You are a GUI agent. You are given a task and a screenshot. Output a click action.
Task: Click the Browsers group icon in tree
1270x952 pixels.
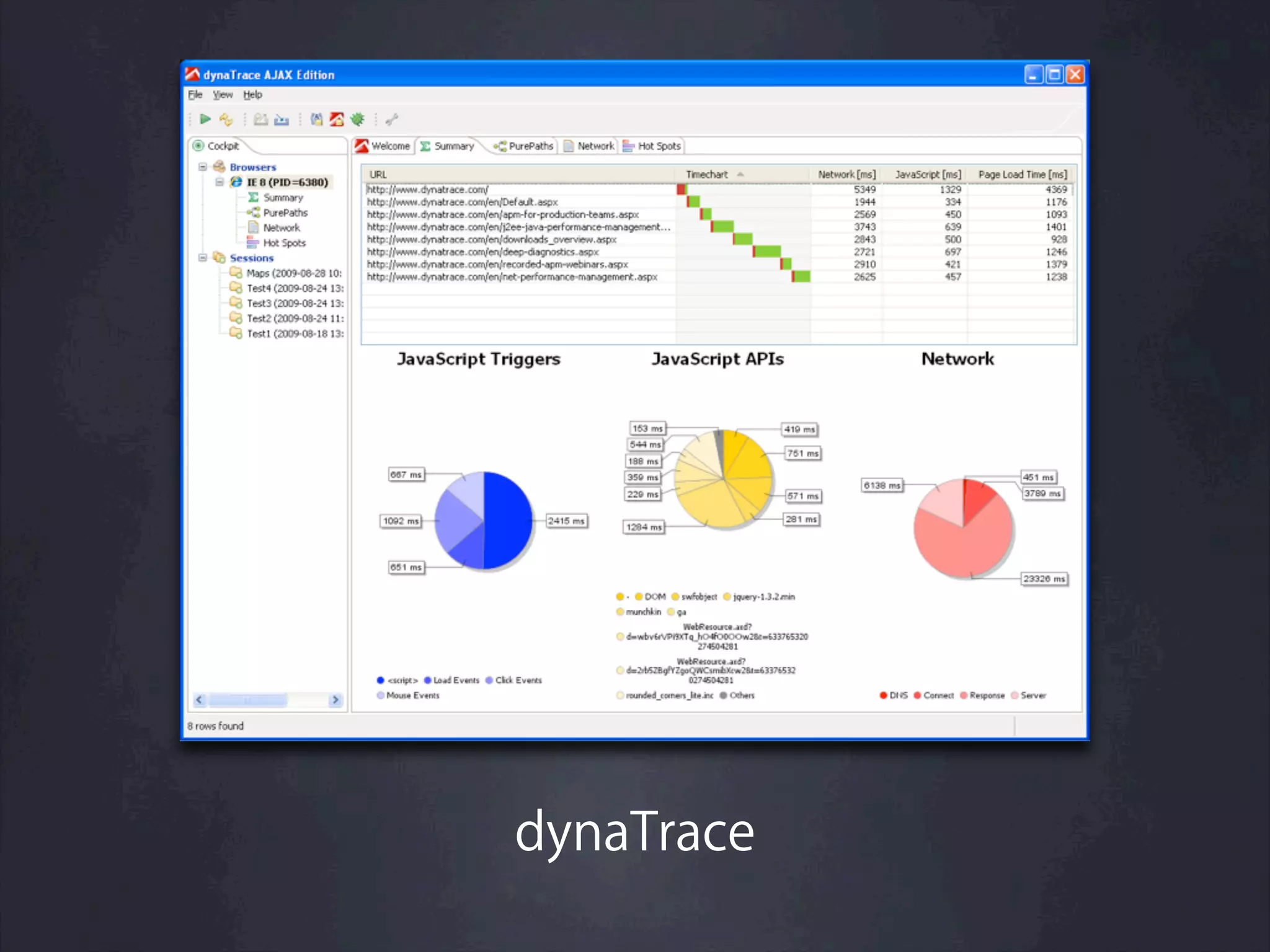point(220,167)
